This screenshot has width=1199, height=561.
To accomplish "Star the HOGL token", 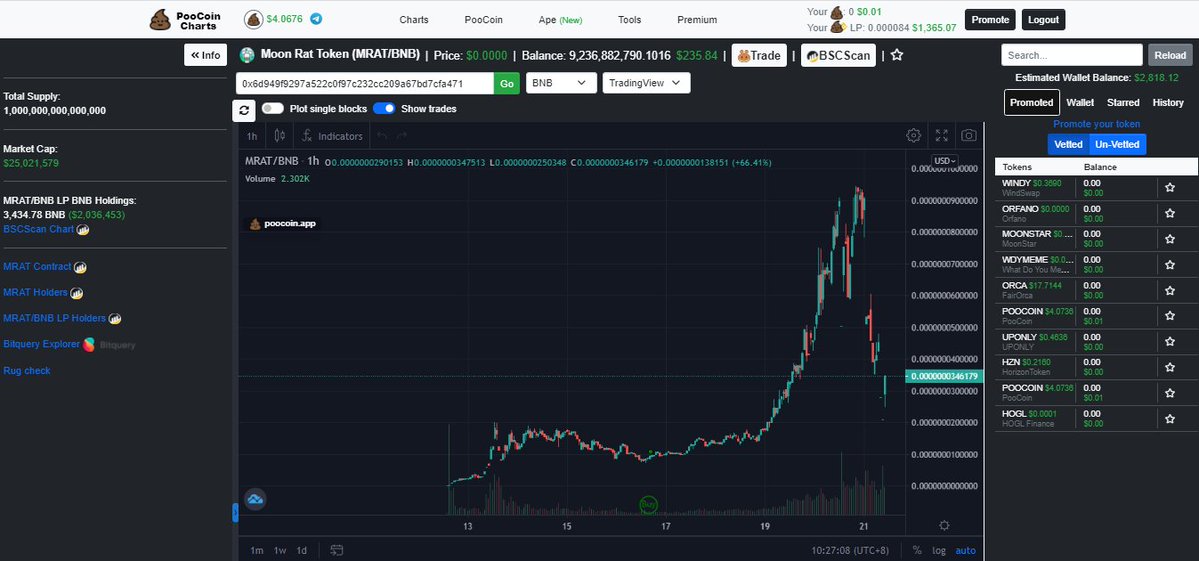I will [x=1170, y=419].
